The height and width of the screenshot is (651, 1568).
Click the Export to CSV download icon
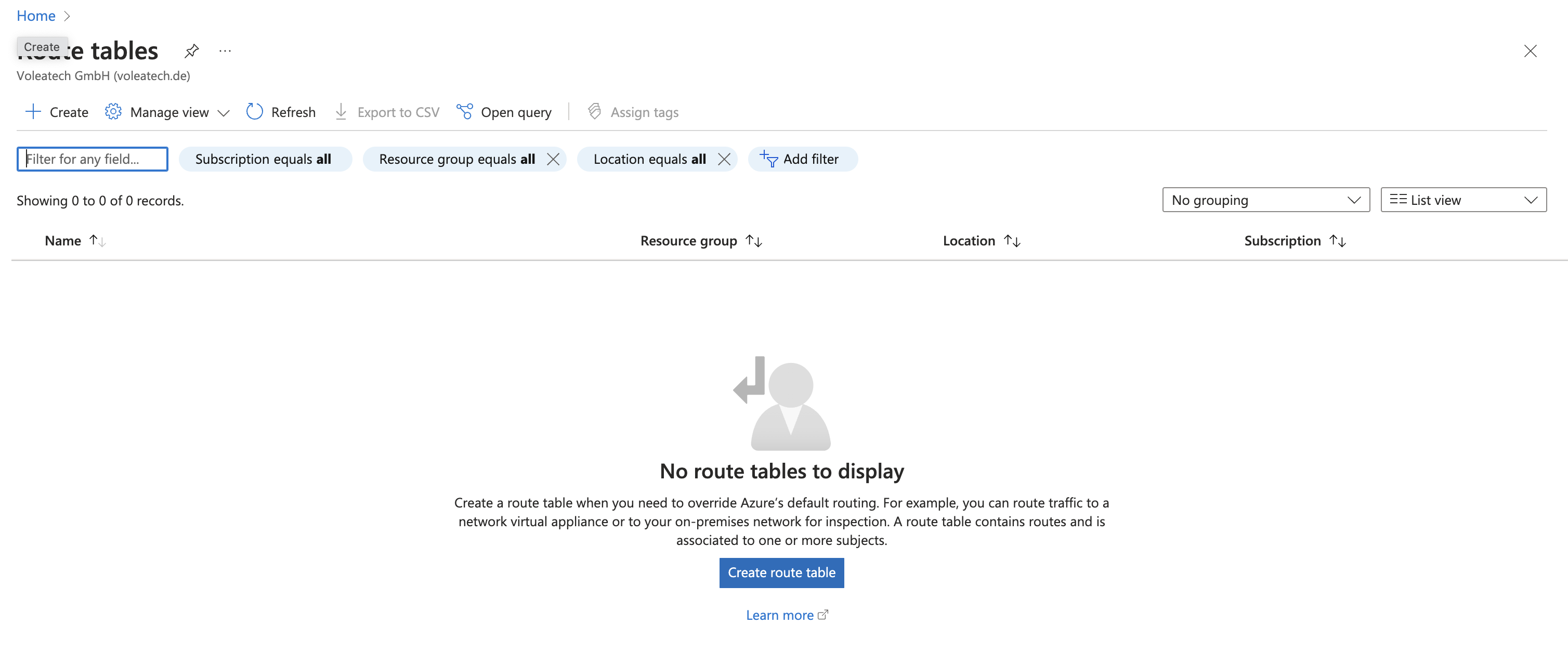pyautogui.click(x=341, y=111)
